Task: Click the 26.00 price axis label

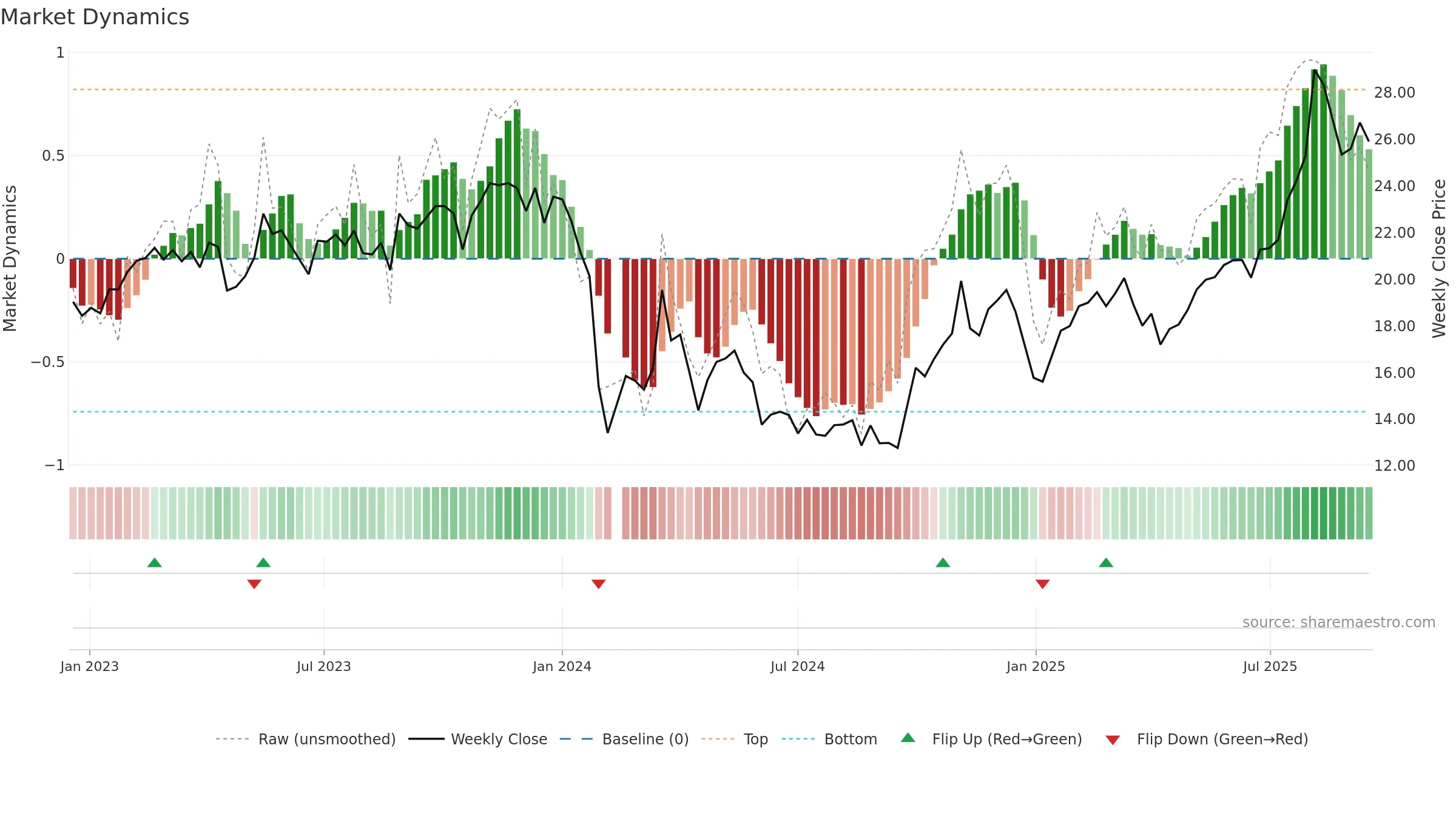Action: pos(1395,139)
